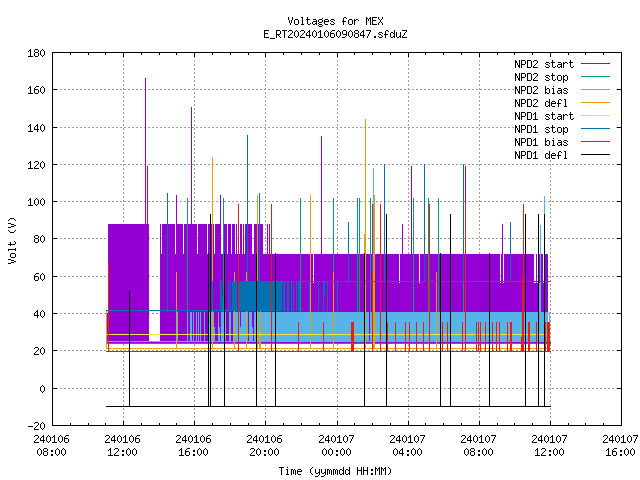Image resolution: width=640 pixels, height=480 pixels.
Task: Click the 20 y-axis tick label
Action: point(39,351)
